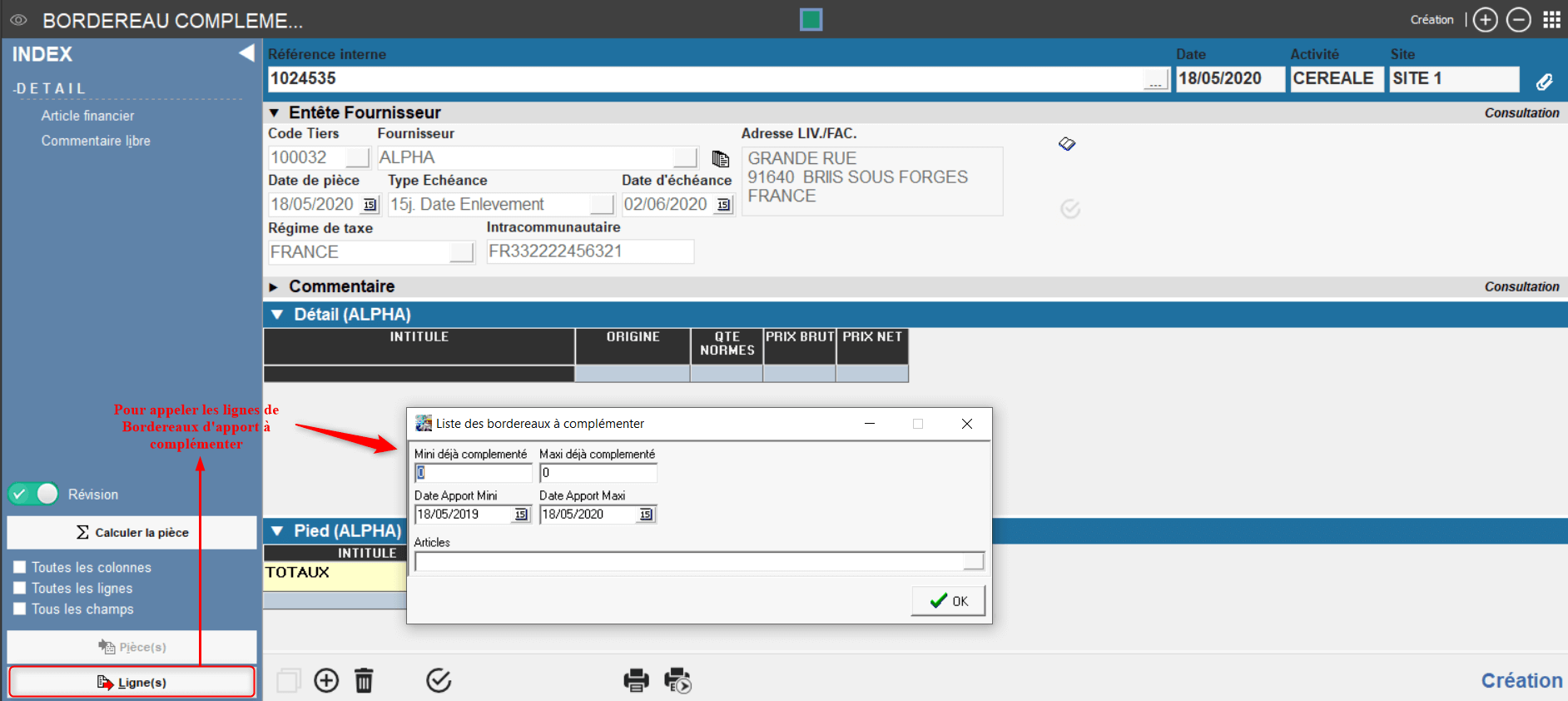Click the paperclip attachment icon
Screen dimensions: 1568x701
[1544, 81]
